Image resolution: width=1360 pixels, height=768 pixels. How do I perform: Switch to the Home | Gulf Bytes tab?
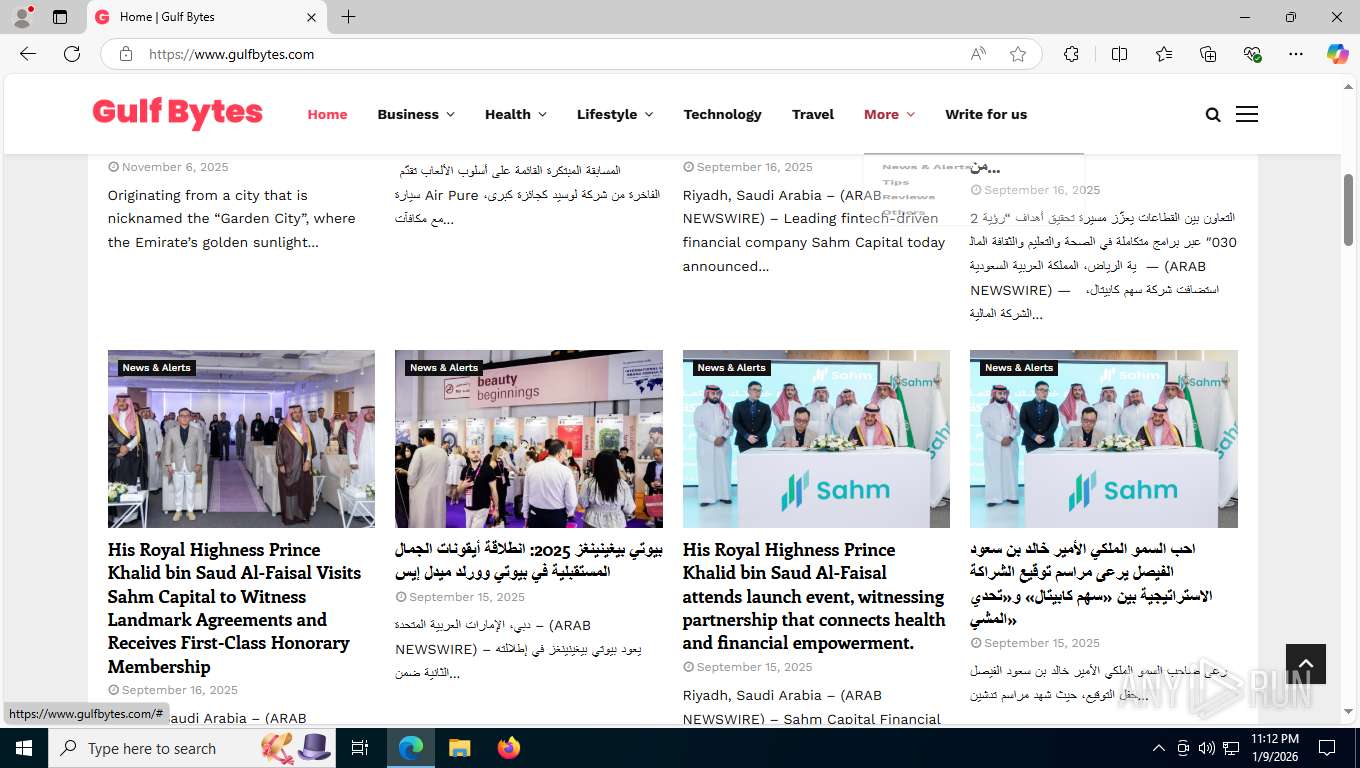point(206,17)
